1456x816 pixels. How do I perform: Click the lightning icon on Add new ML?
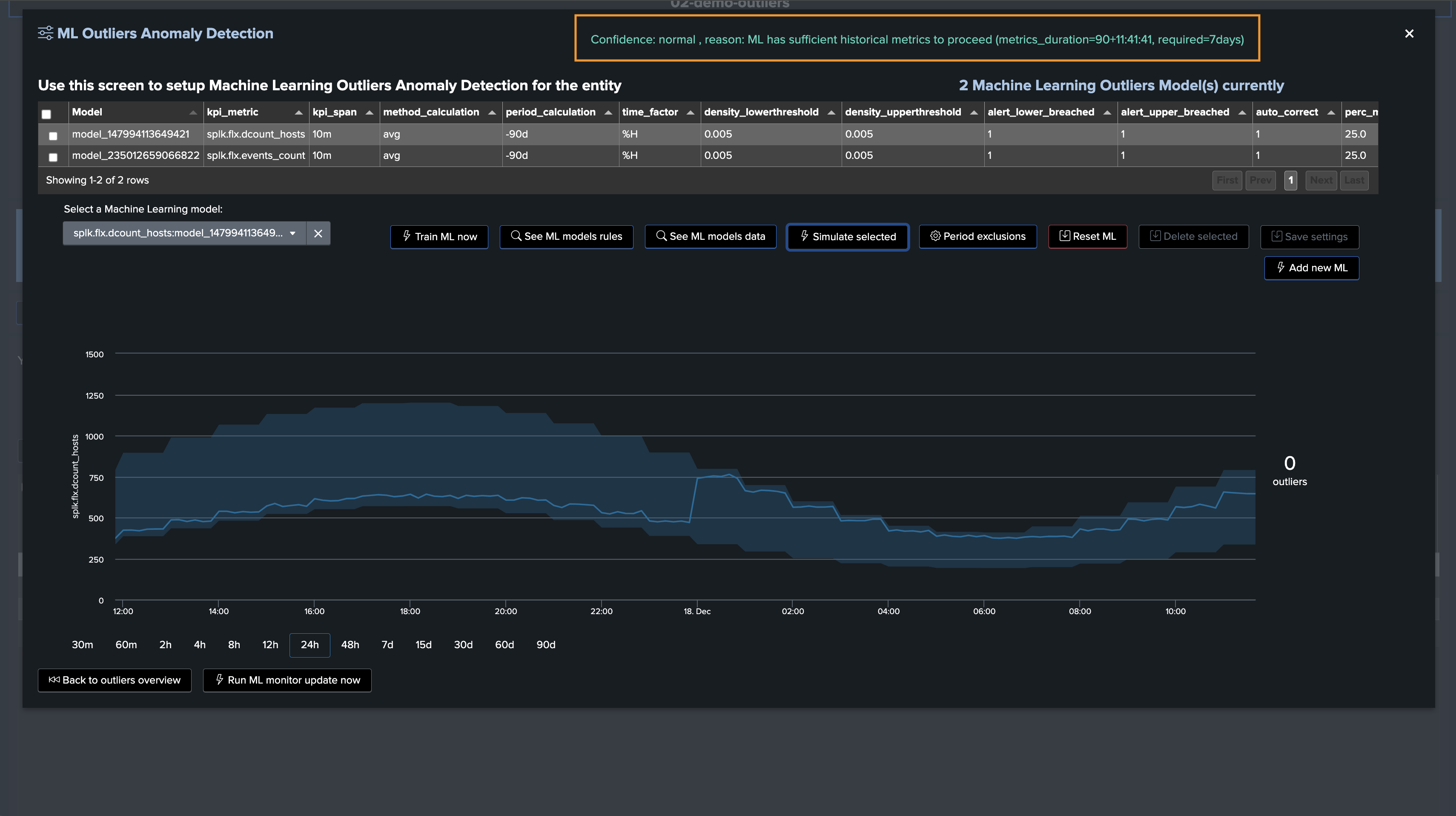[1281, 267]
